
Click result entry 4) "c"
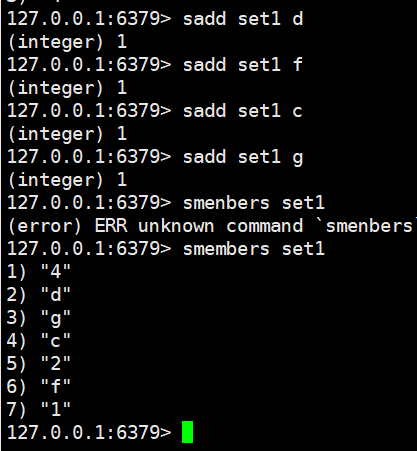pos(39,341)
